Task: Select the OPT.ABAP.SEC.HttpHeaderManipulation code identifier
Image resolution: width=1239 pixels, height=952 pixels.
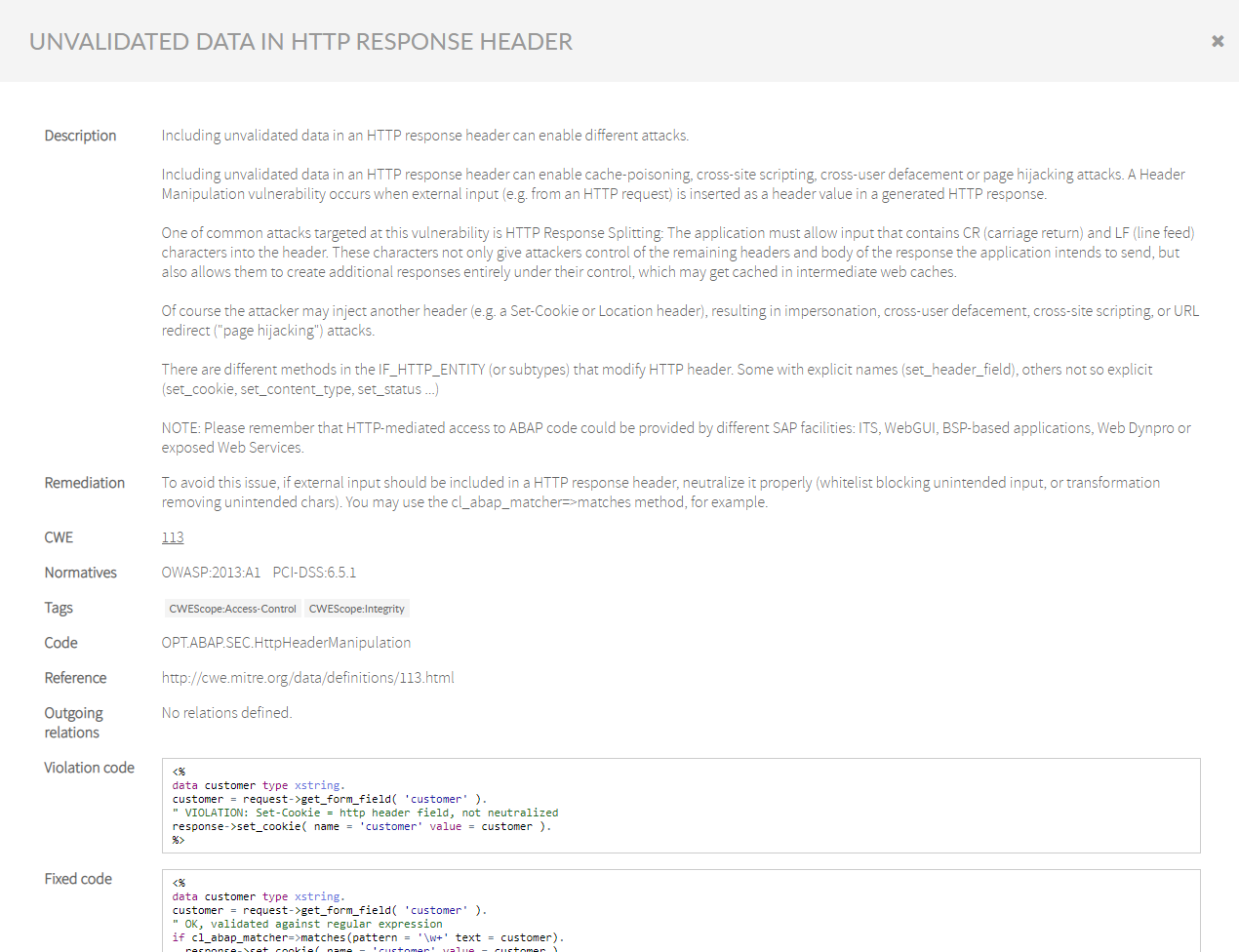Action: [286, 642]
